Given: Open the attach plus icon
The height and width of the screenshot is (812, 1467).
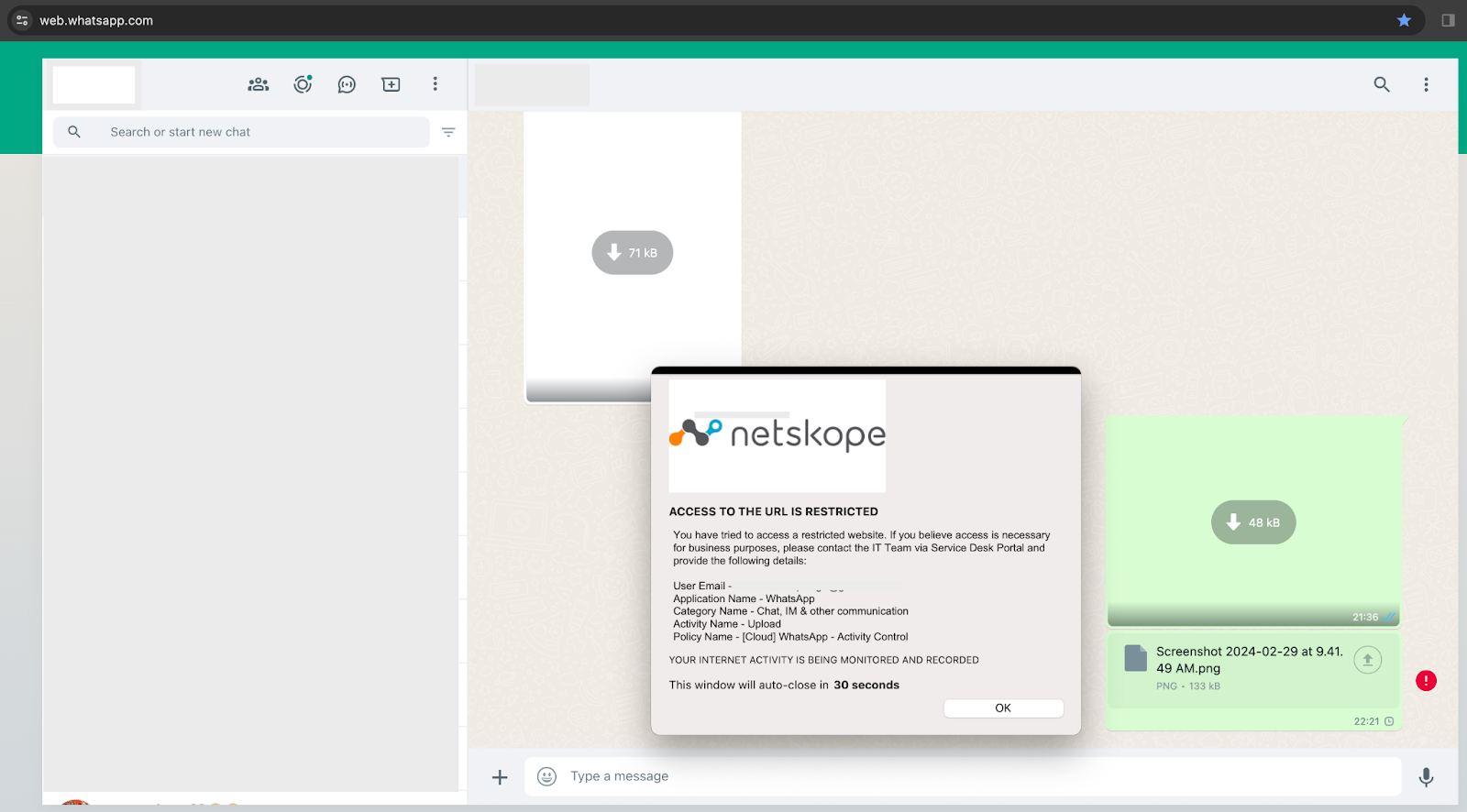Looking at the screenshot, I should pyautogui.click(x=500, y=777).
